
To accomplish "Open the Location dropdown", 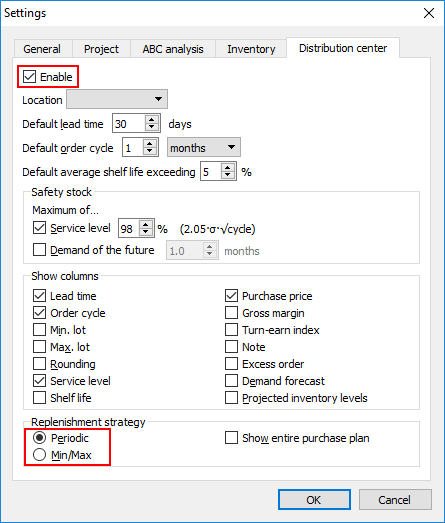I will click(117, 99).
